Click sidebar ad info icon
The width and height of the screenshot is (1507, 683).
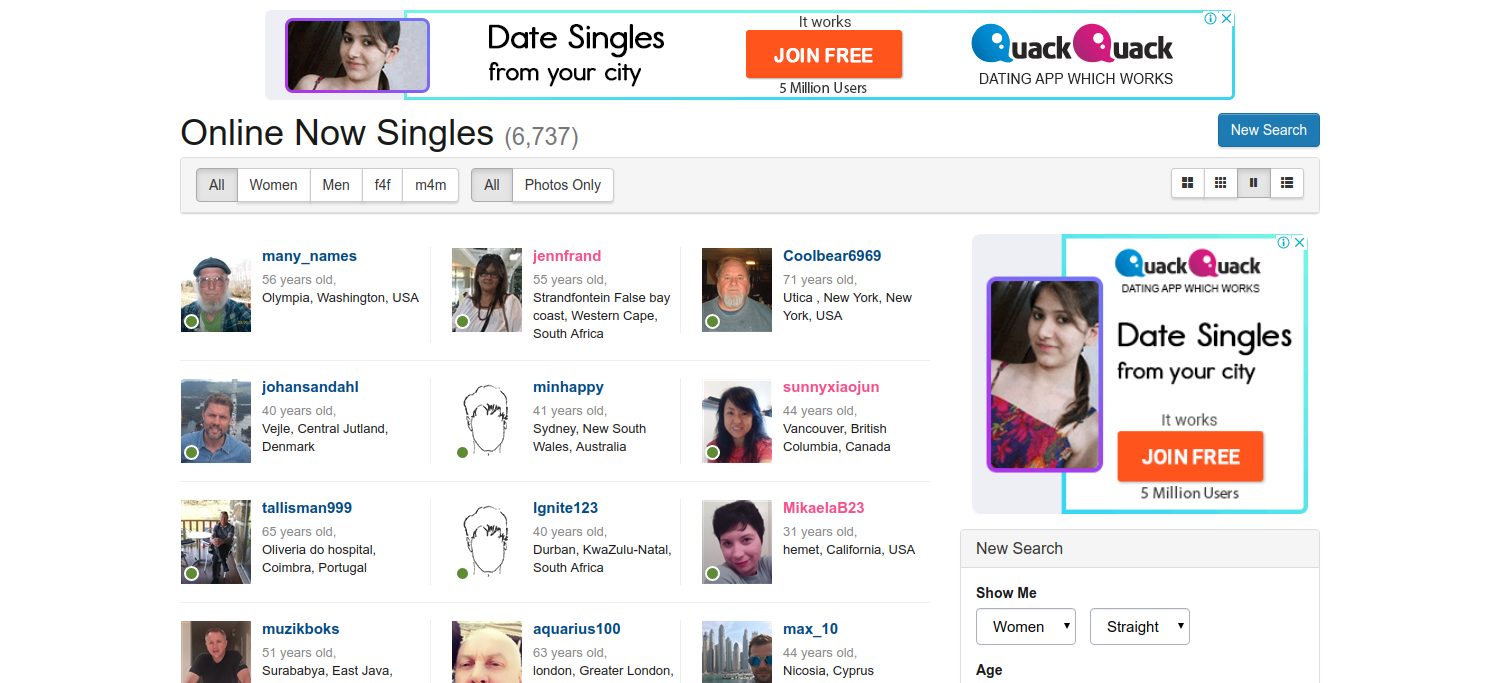click(1284, 242)
